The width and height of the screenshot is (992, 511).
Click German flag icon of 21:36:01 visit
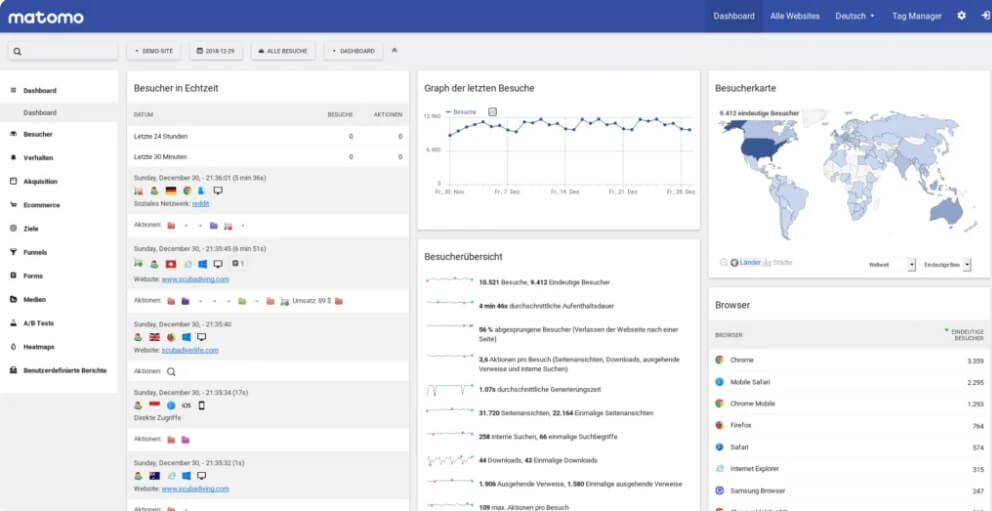(170, 190)
